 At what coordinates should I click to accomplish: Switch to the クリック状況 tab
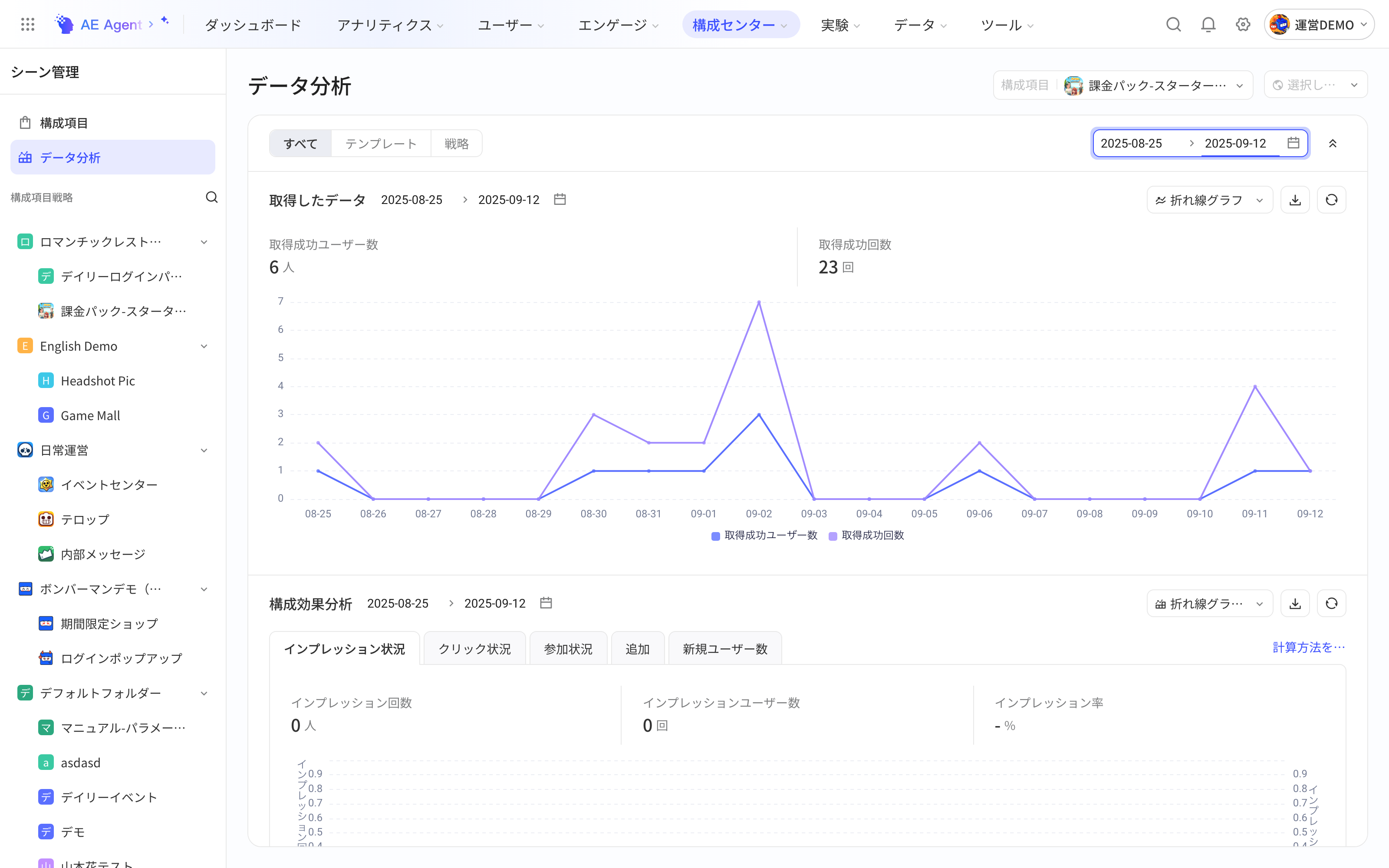pyautogui.click(x=474, y=649)
